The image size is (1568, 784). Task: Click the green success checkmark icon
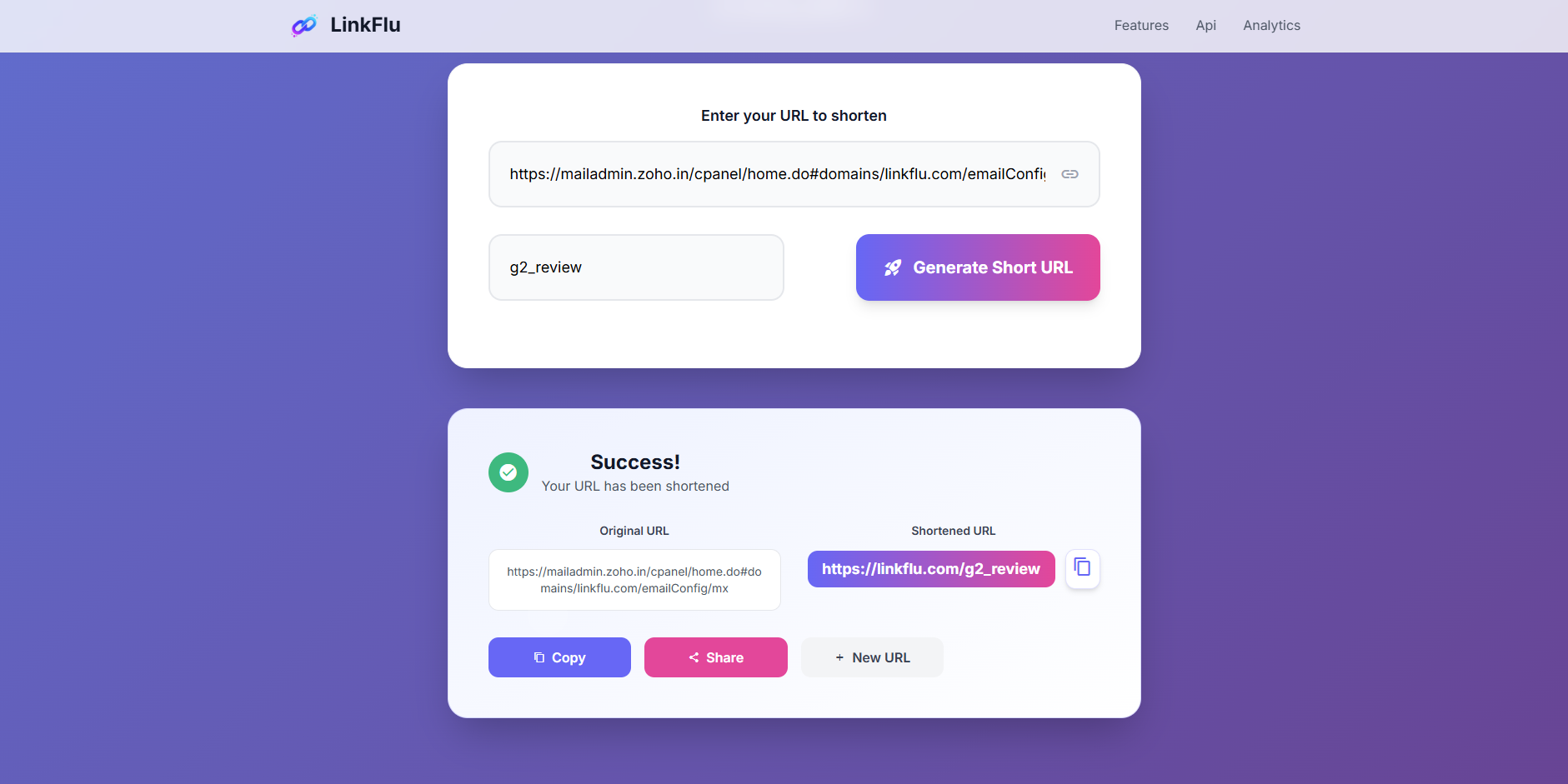508,472
